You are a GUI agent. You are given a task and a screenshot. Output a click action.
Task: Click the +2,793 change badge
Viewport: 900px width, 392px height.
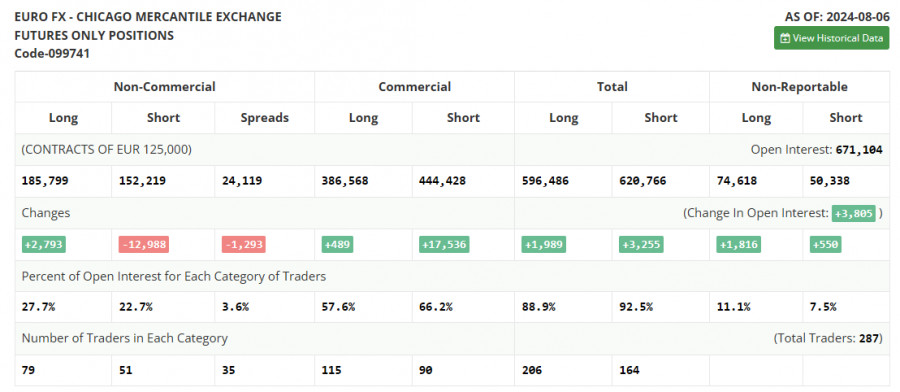(x=44, y=244)
